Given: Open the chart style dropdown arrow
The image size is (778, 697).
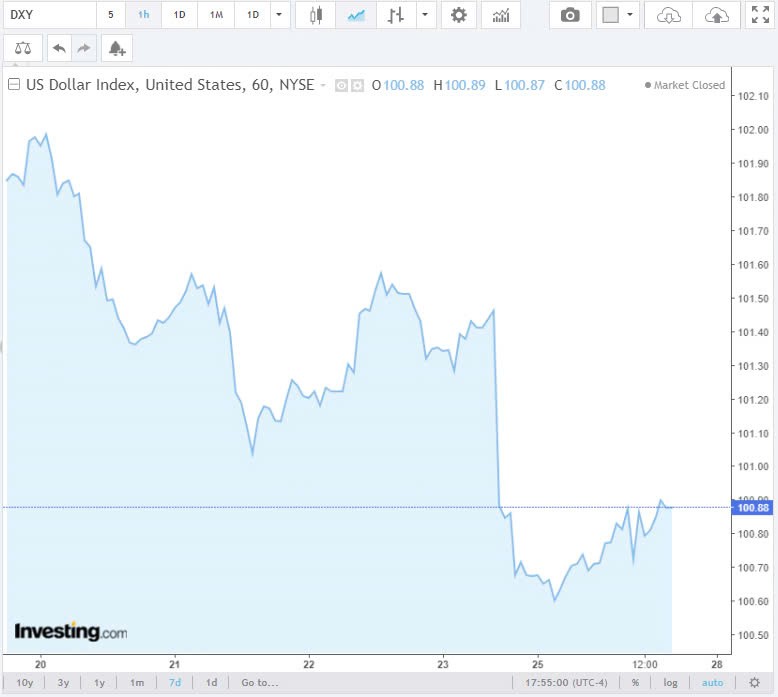Looking at the screenshot, I should click(x=425, y=15).
